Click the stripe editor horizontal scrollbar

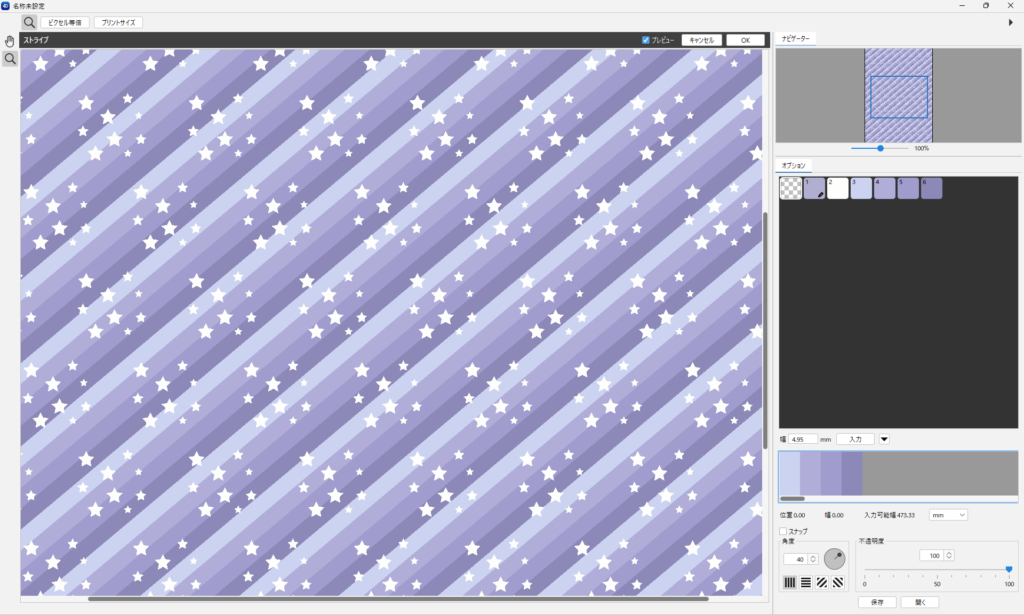pyautogui.click(x=793, y=499)
